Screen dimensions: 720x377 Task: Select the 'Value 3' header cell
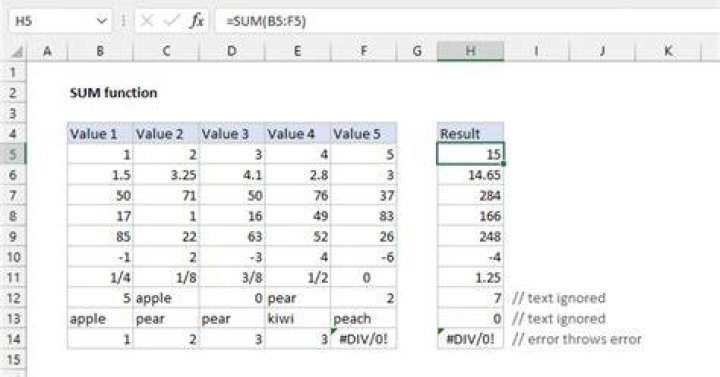pyautogui.click(x=232, y=134)
